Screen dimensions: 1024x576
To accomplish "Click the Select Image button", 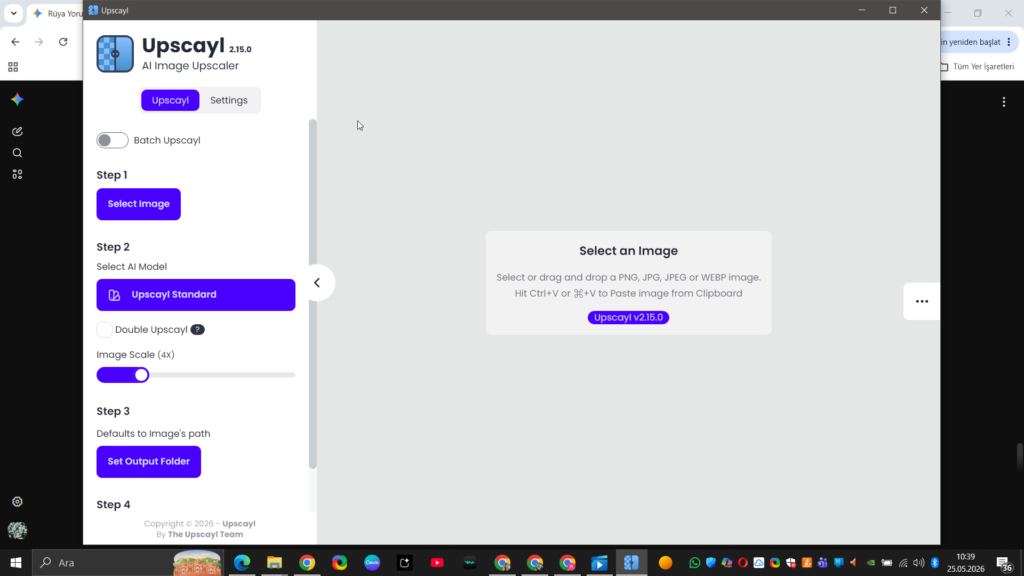I will tap(138, 204).
